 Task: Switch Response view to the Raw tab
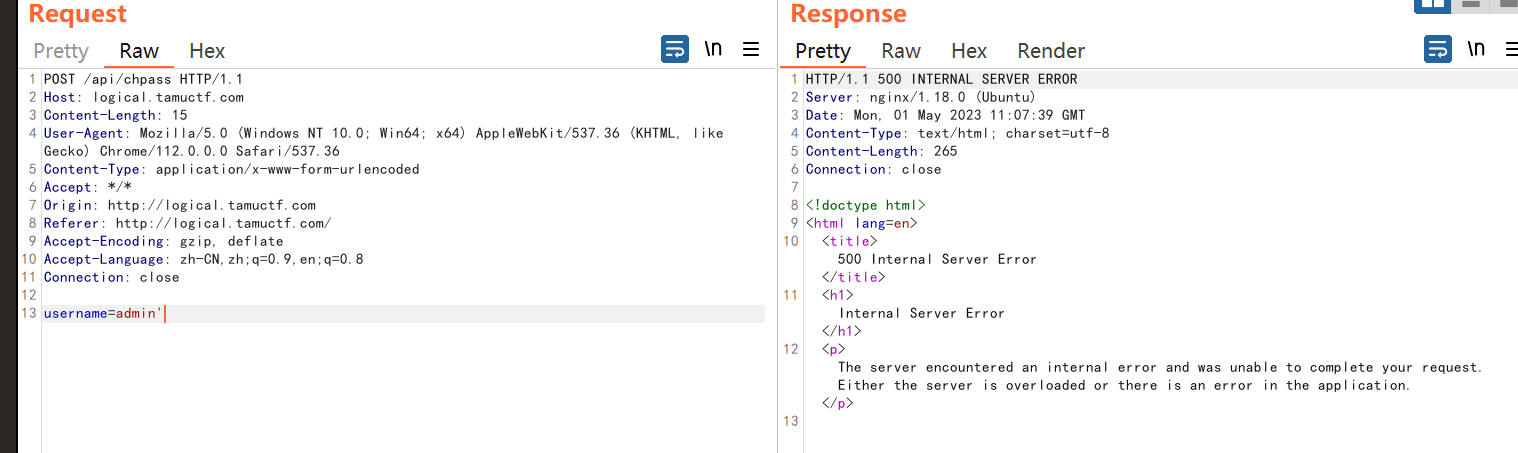(901, 51)
